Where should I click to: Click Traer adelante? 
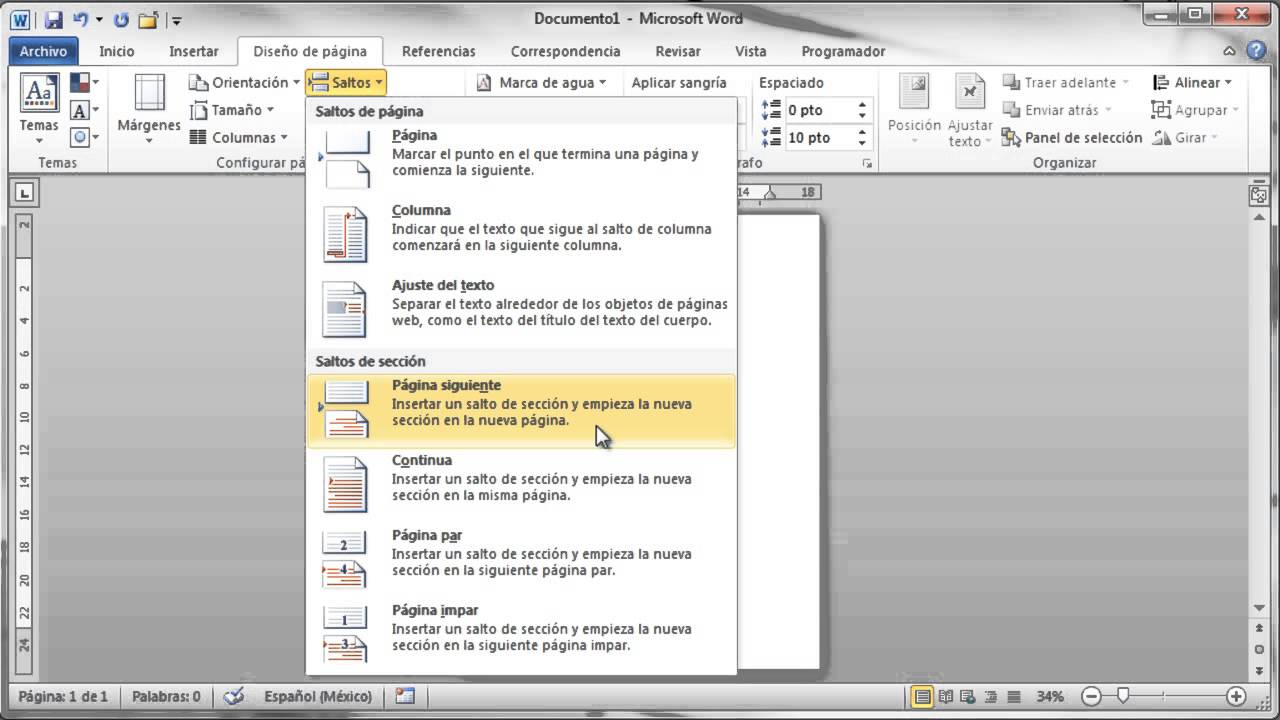coord(1060,83)
